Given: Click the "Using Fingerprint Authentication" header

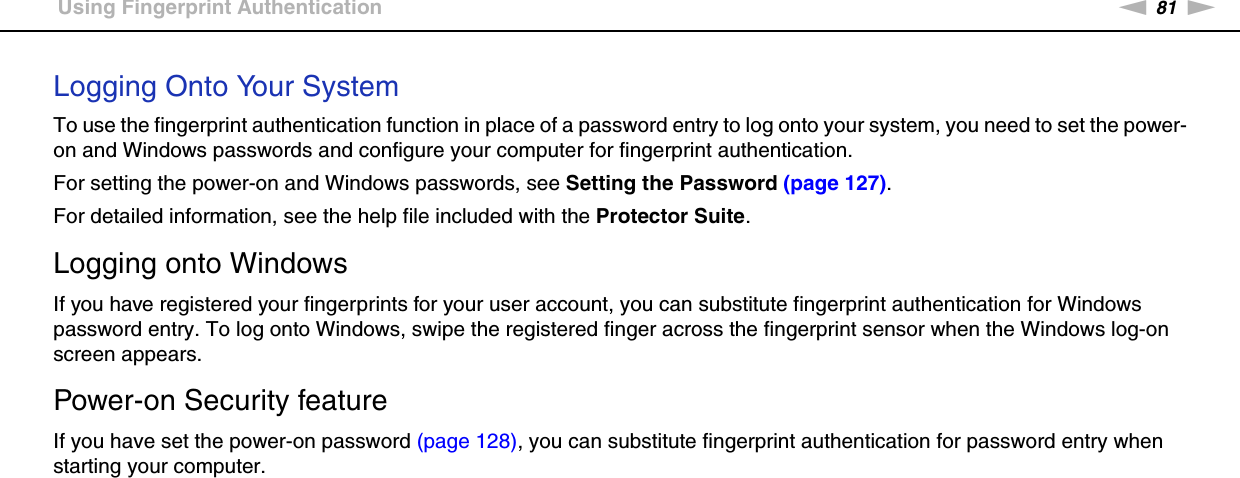Looking at the screenshot, I should pyautogui.click(x=219, y=9).
